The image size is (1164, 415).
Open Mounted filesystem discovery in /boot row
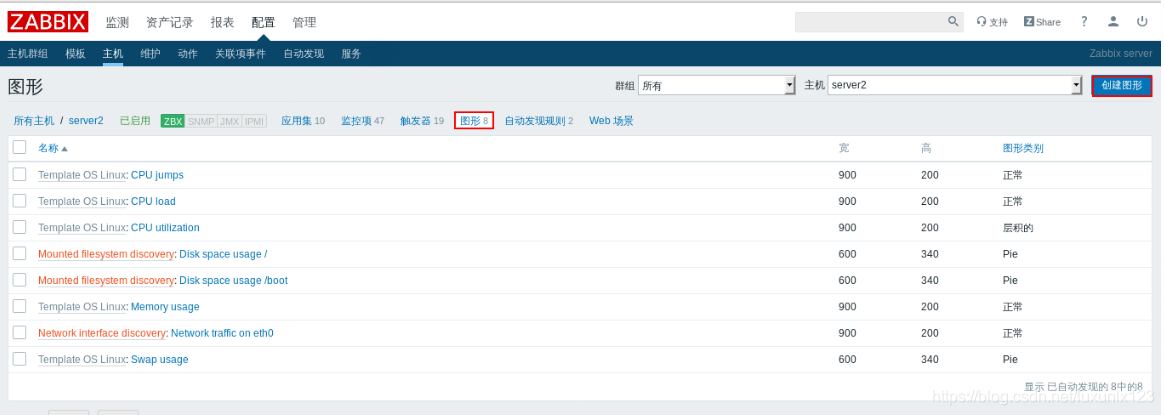click(106, 281)
